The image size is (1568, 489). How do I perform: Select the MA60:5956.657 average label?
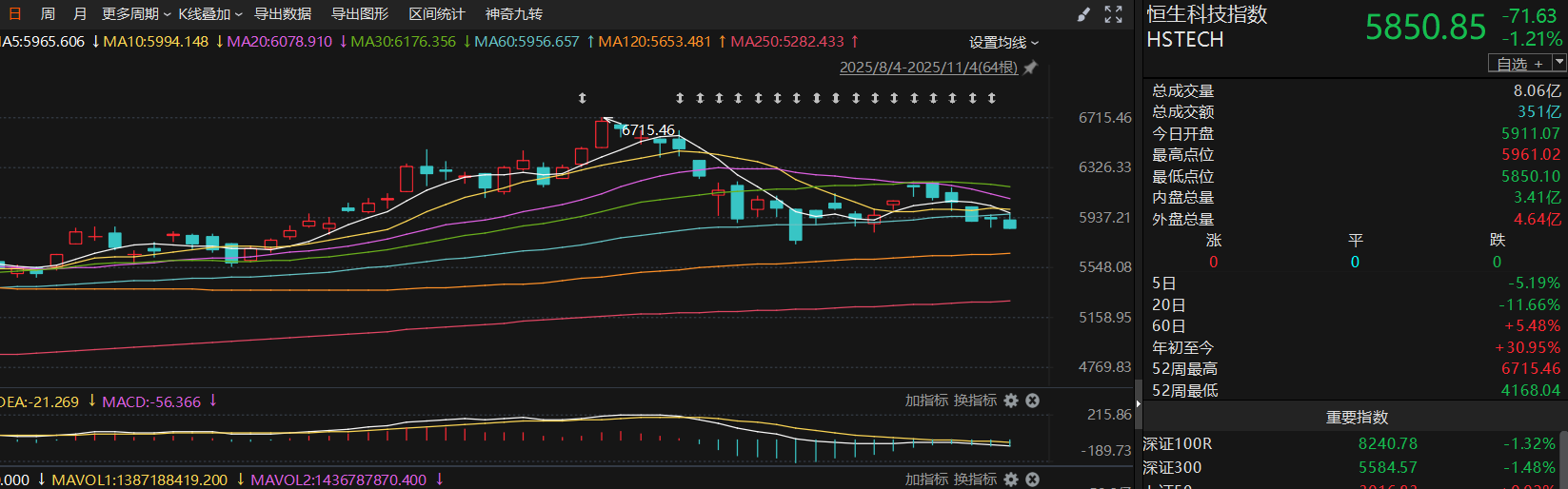[x=527, y=42]
